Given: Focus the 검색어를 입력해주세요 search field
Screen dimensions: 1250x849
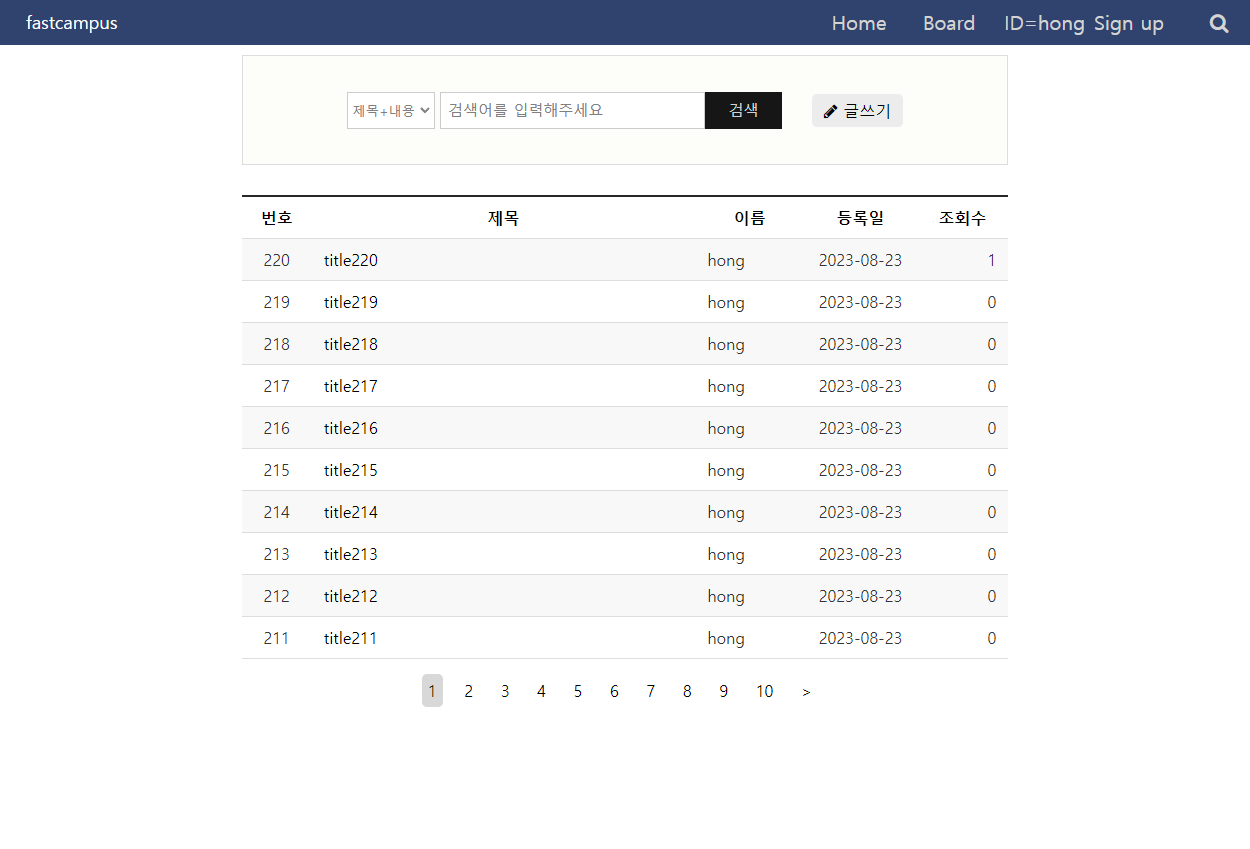Looking at the screenshot, I should click(573, 110).
